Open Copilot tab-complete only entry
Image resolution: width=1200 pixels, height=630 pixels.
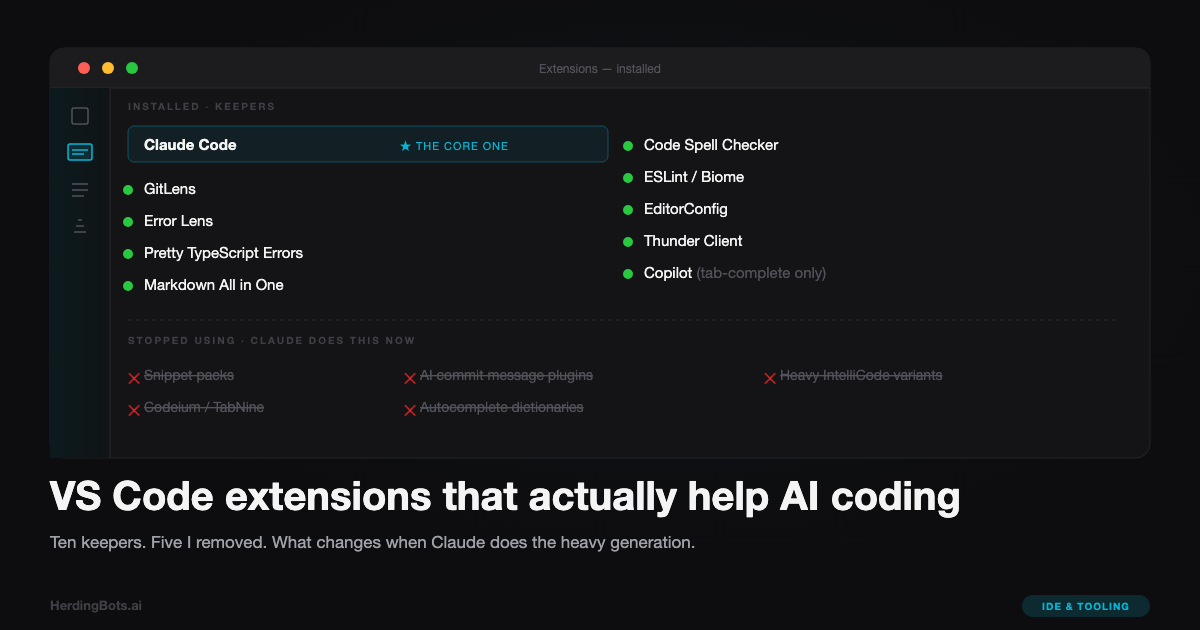(x=735, y=273)
